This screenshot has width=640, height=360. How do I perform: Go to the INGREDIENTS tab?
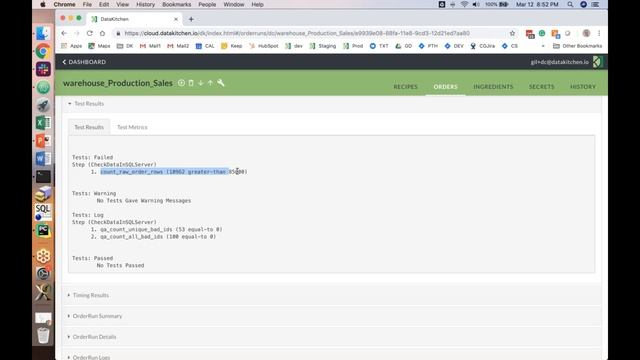pos(493,87)
